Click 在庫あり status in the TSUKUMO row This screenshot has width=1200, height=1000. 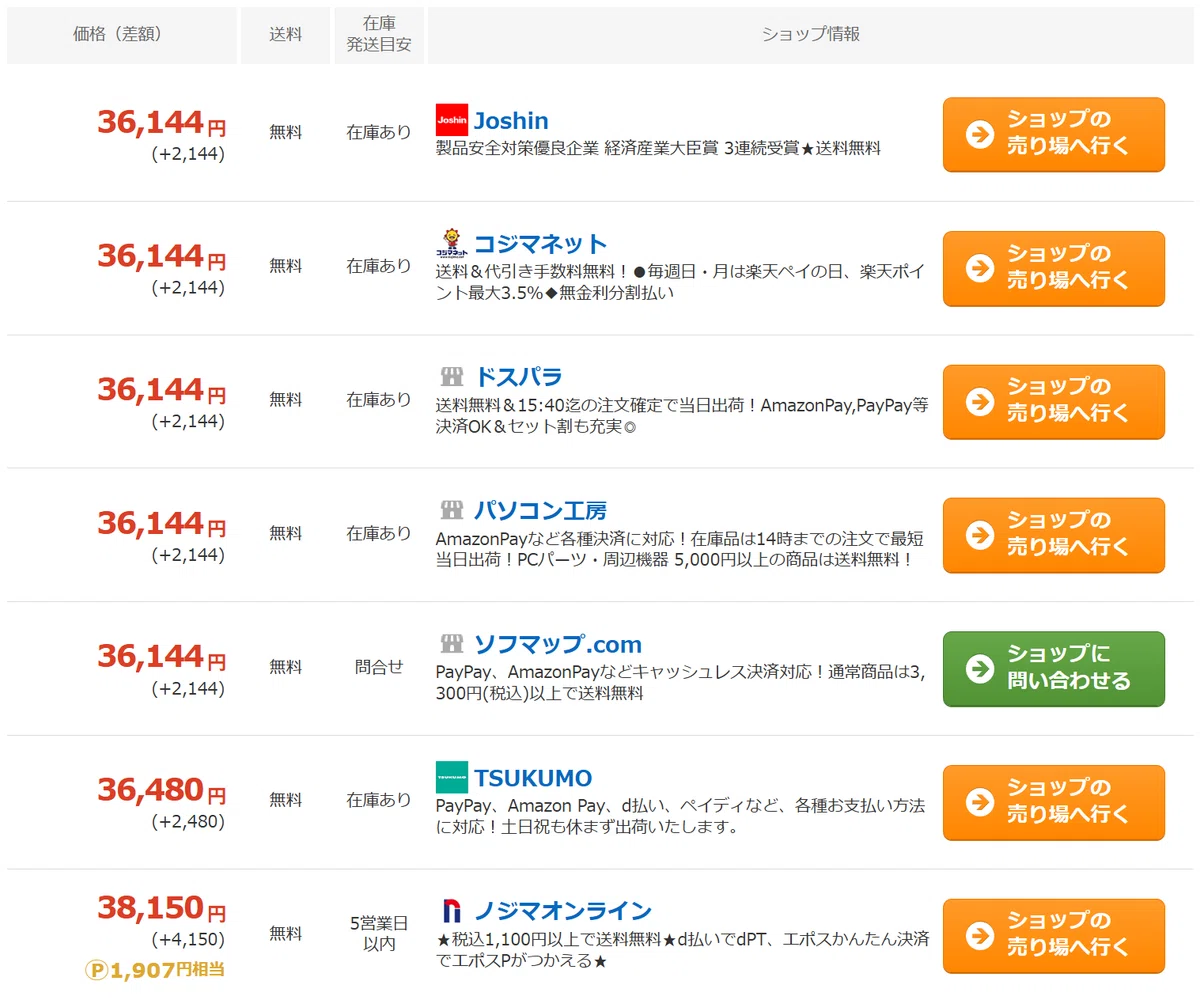[x=379, y=800]
